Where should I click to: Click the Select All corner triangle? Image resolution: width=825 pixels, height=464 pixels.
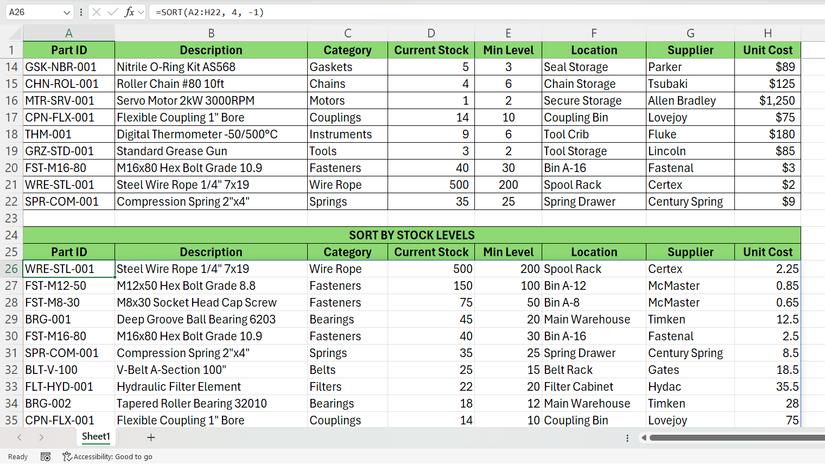(11, 33)
